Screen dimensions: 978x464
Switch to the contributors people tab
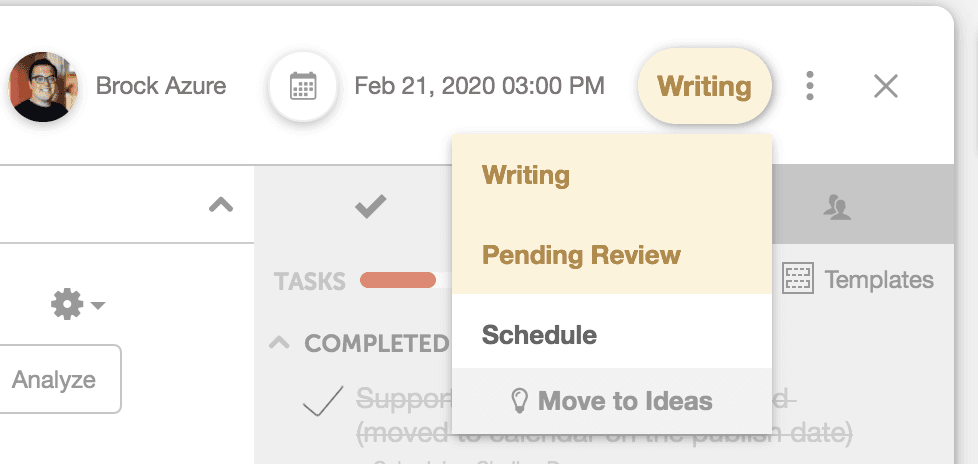pos(837,207)
